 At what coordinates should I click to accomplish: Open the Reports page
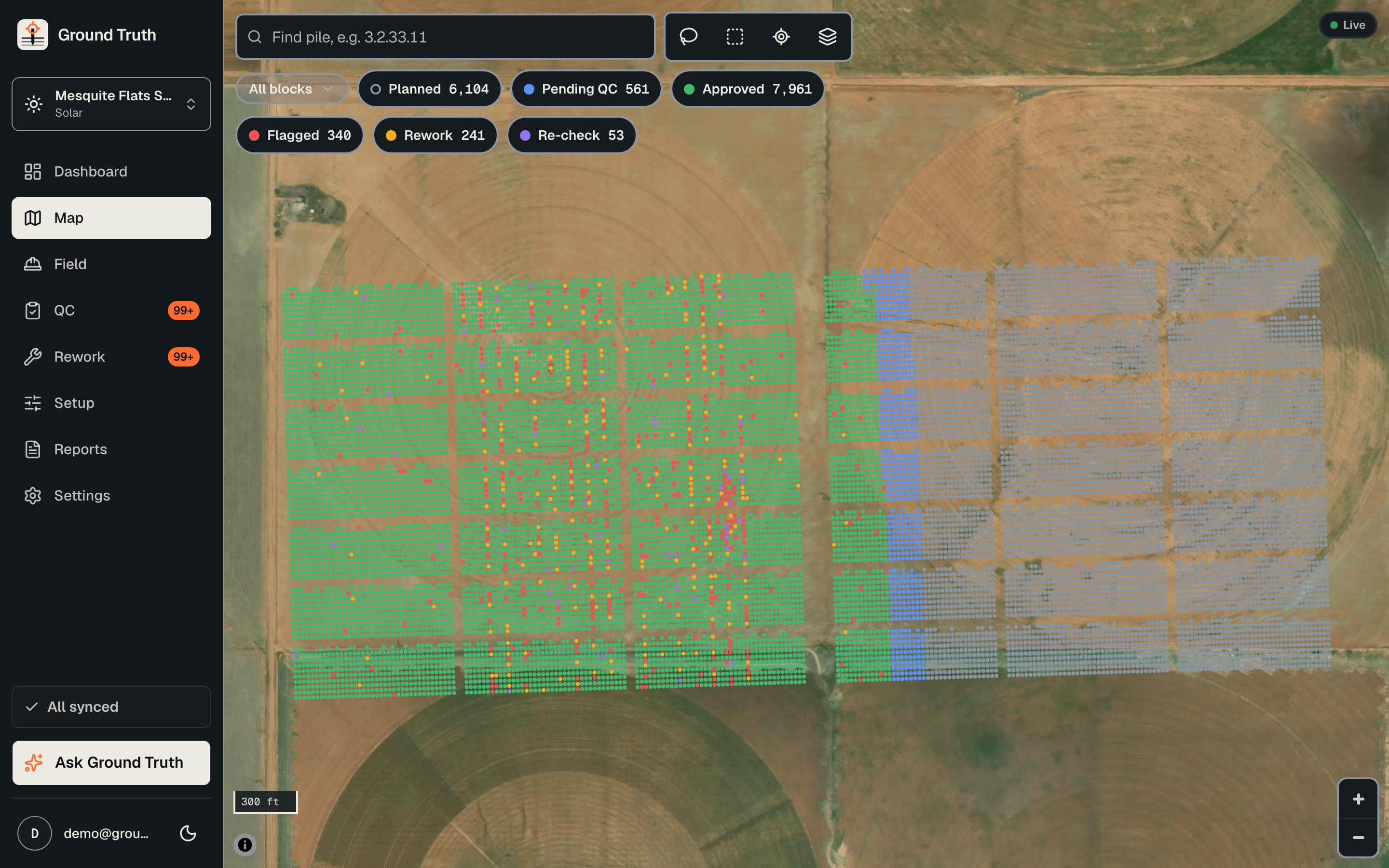point(111,449)
